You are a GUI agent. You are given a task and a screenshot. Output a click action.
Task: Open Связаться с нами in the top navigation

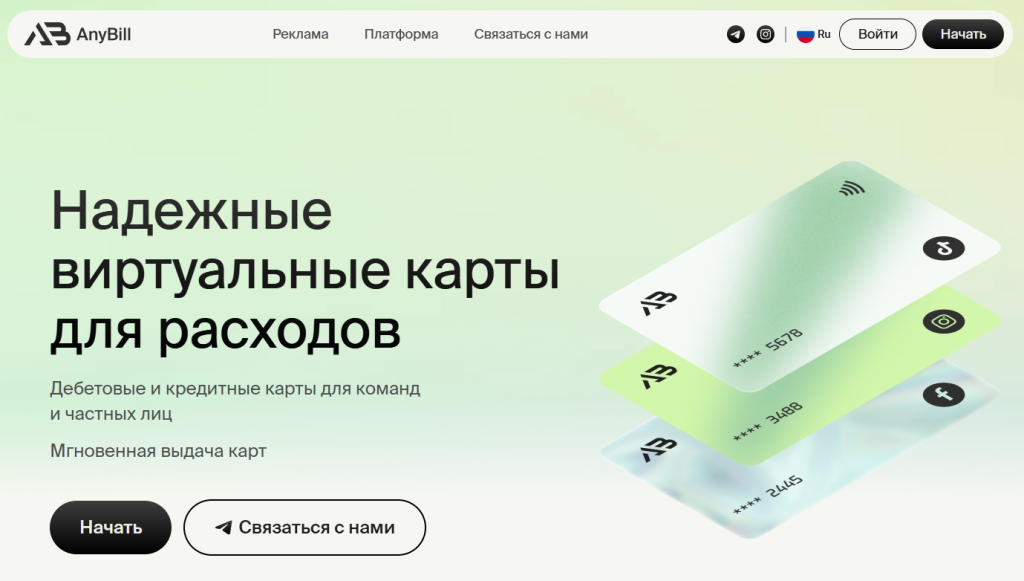click(531, 34)
